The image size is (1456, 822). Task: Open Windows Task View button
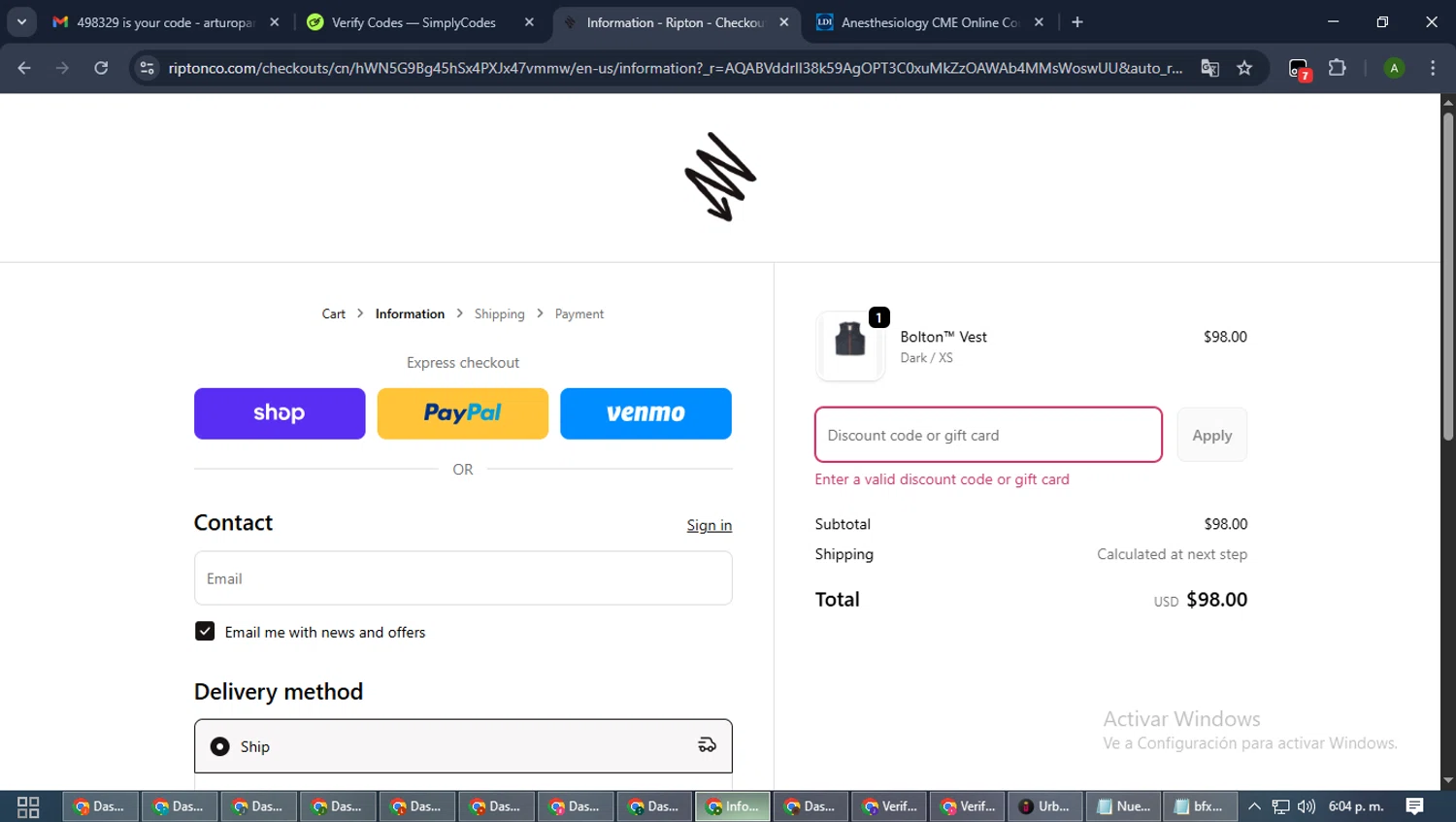(x=28, y=806)
